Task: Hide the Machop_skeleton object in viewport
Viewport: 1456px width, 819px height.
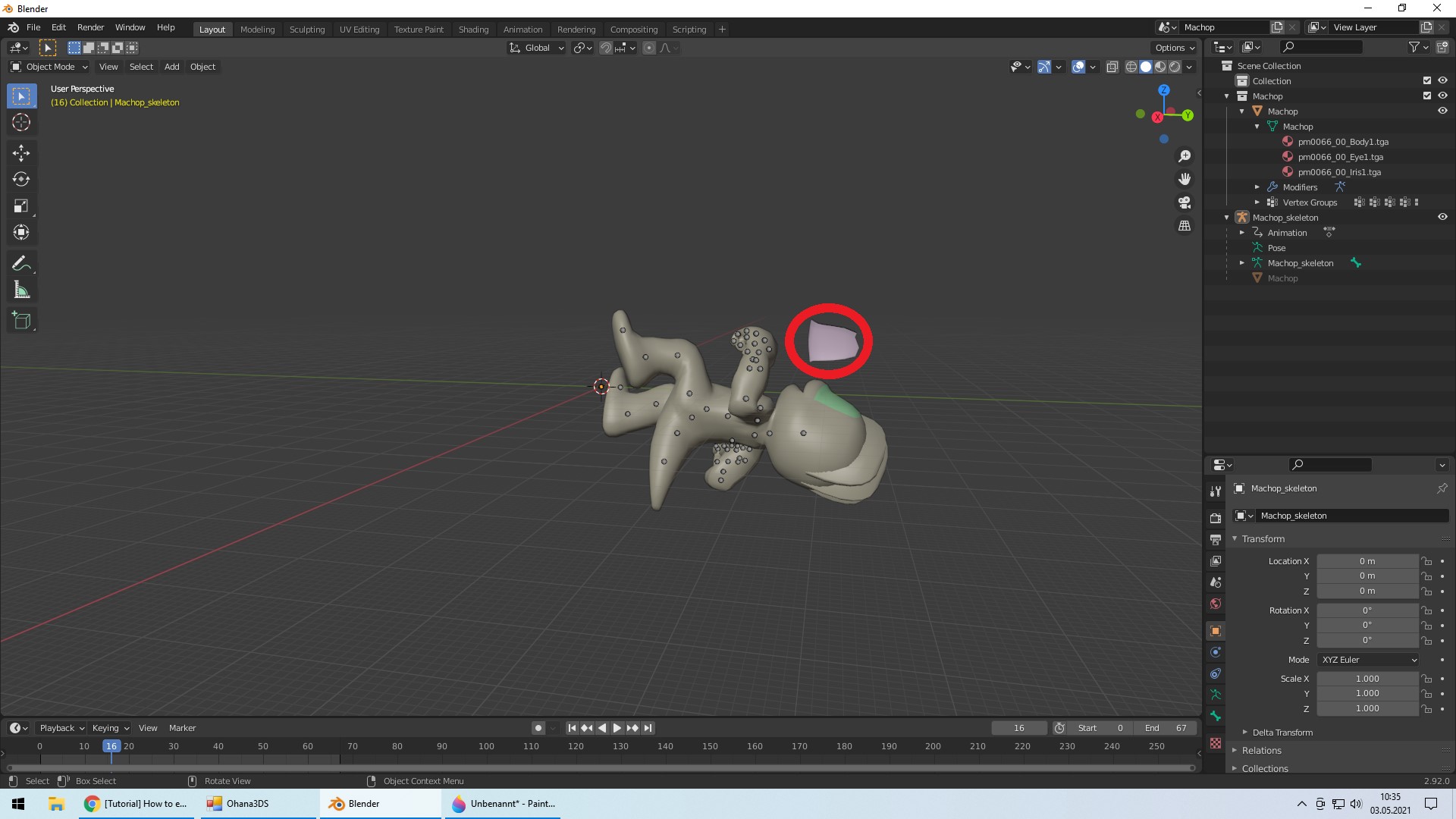Action: point(1442,218)
